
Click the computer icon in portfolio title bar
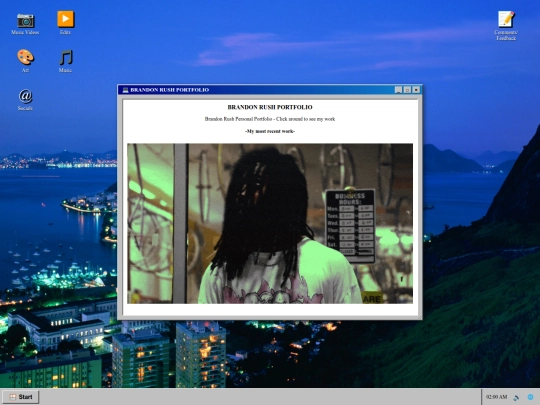pyautogui.click(x=125, y=90)
